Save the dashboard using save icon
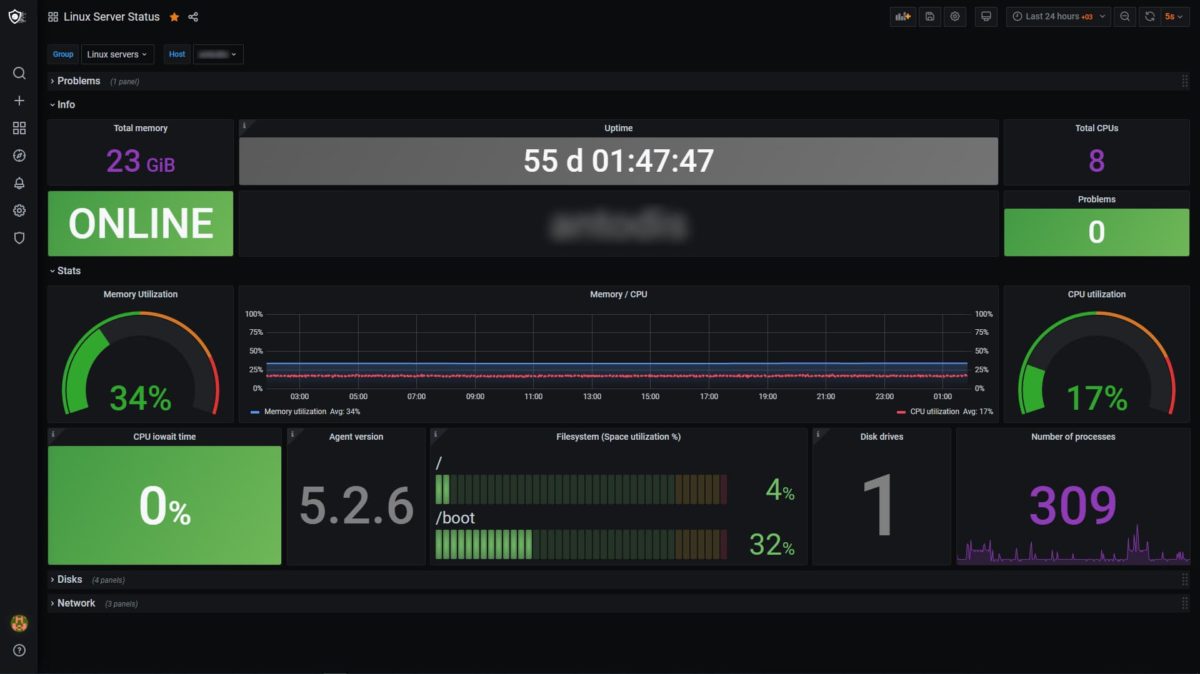 click(x=930, y=17)
